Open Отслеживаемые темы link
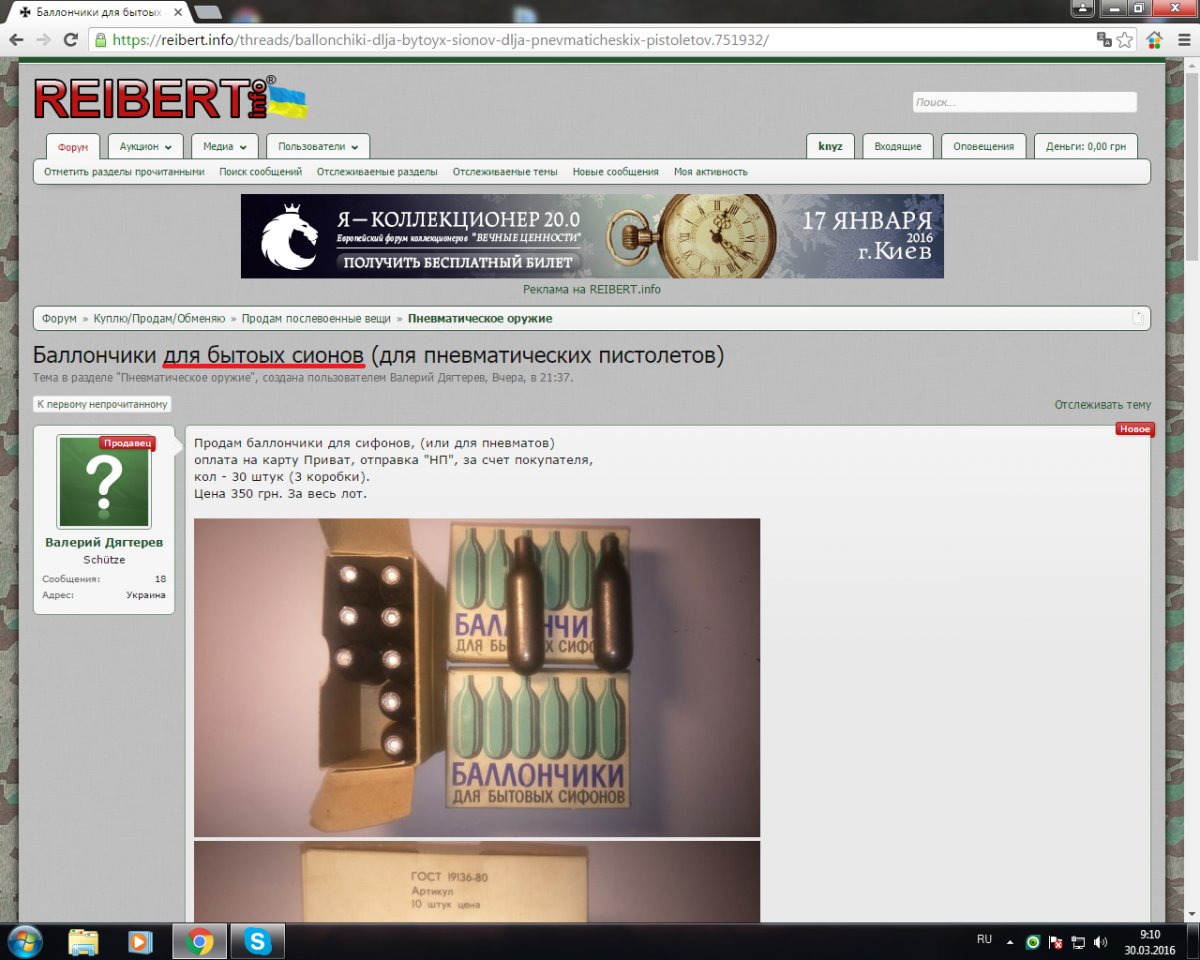 (505, 172)
